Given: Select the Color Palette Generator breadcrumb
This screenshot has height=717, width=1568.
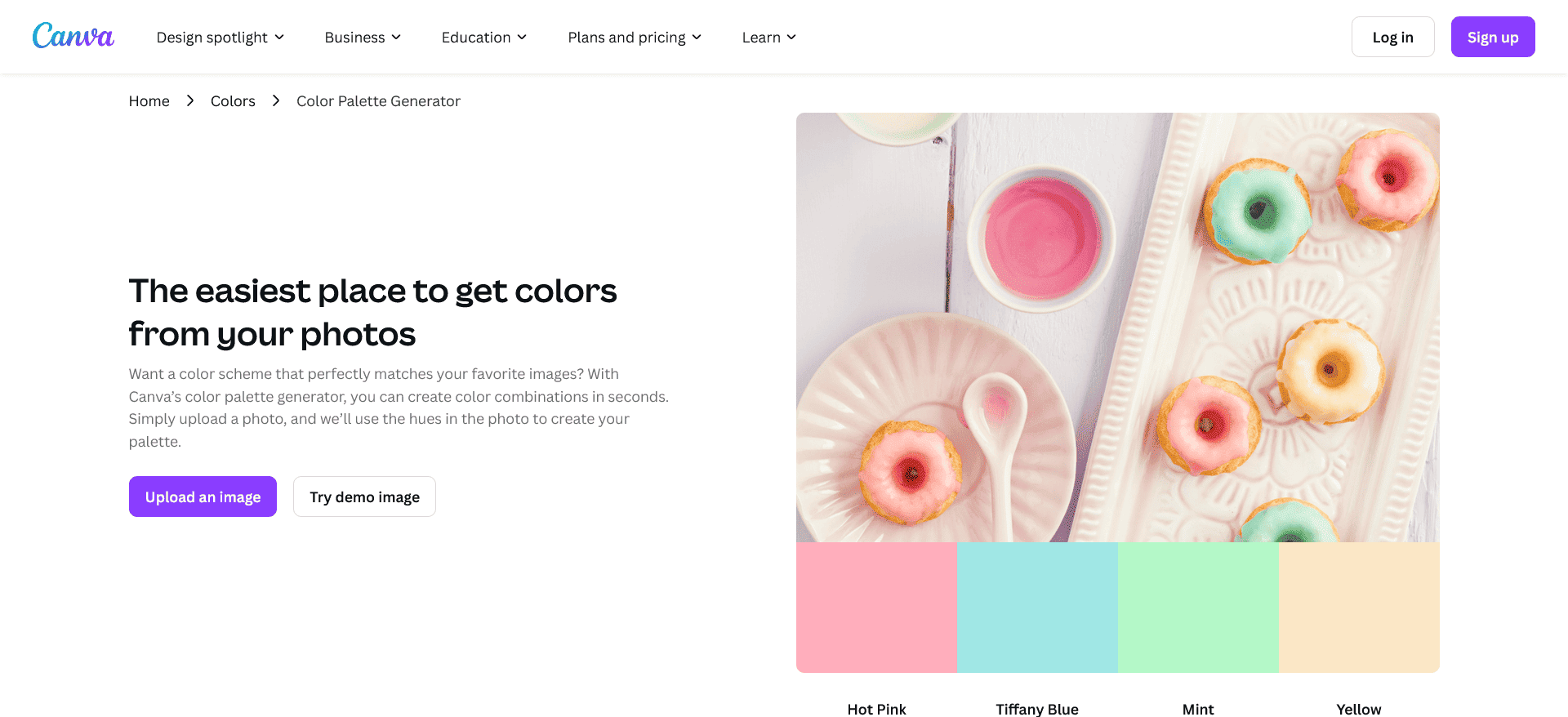Looking at the screenshot, I should click(x=377, y=100).
